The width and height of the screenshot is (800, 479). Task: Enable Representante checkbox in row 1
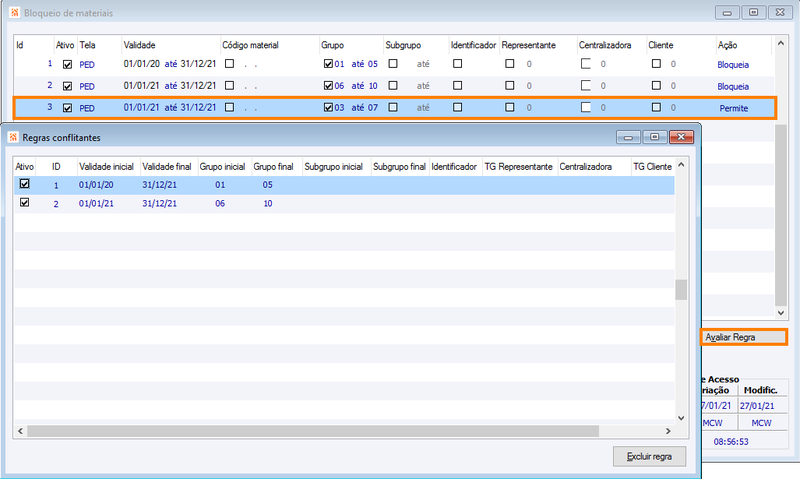coord(510,64)
